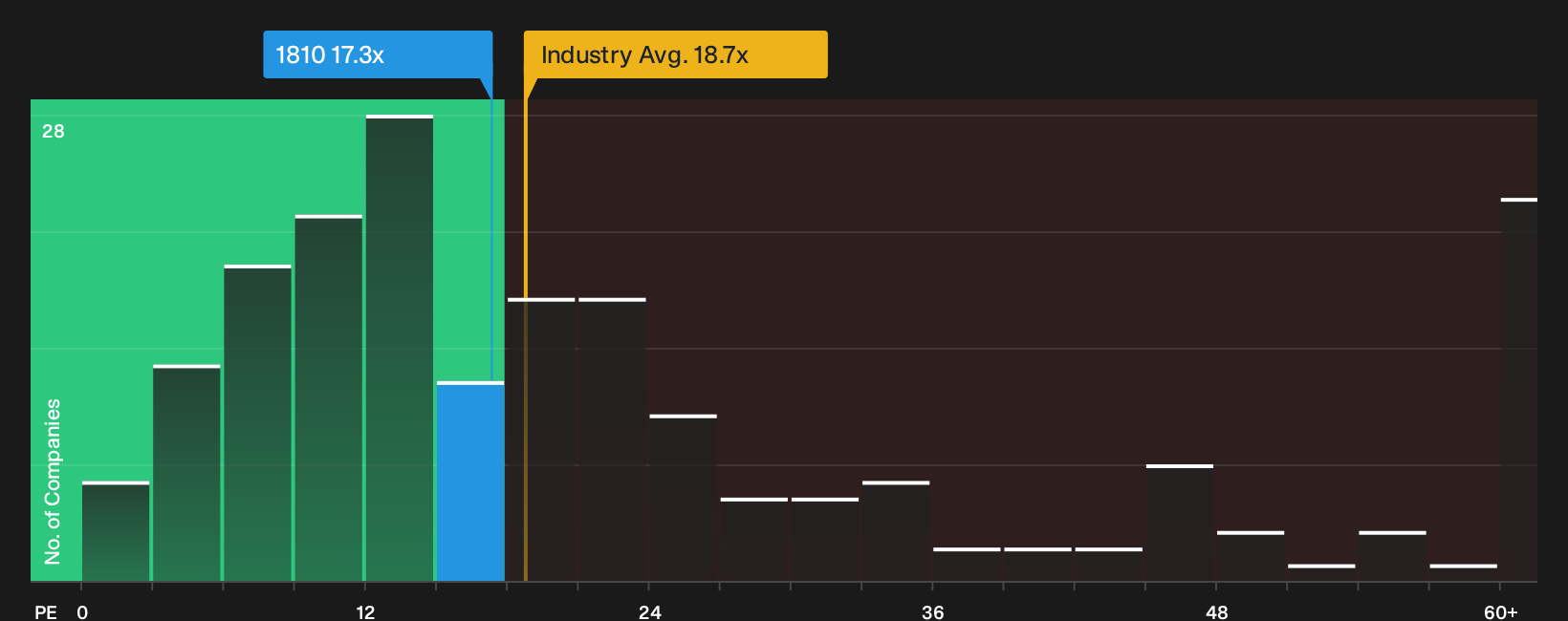Click the dark bar ending at PE 48
The image size is (1568, 621).
[1180, 523]
